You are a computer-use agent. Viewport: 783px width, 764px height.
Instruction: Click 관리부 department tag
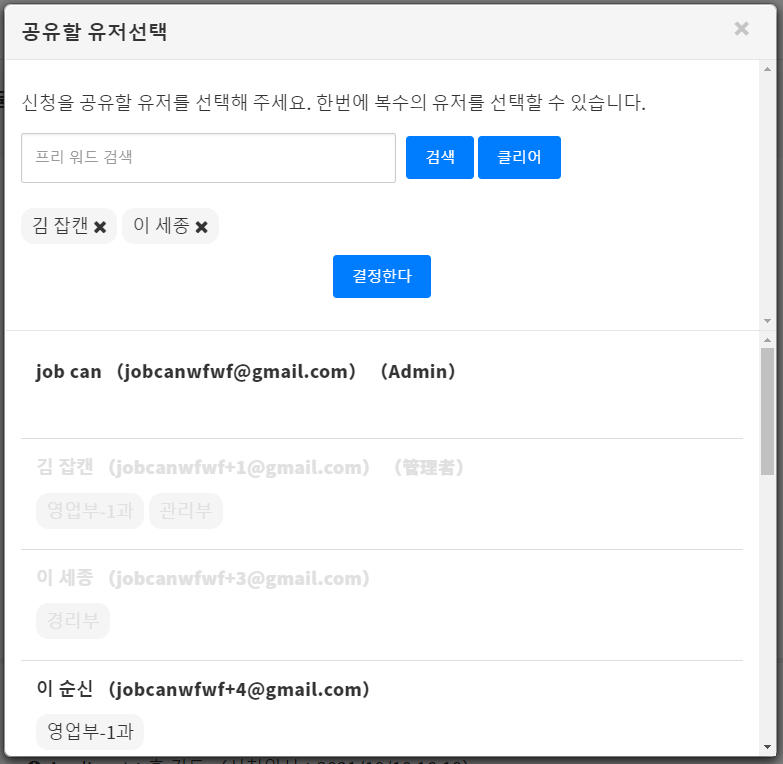click(x=186, y=511)
